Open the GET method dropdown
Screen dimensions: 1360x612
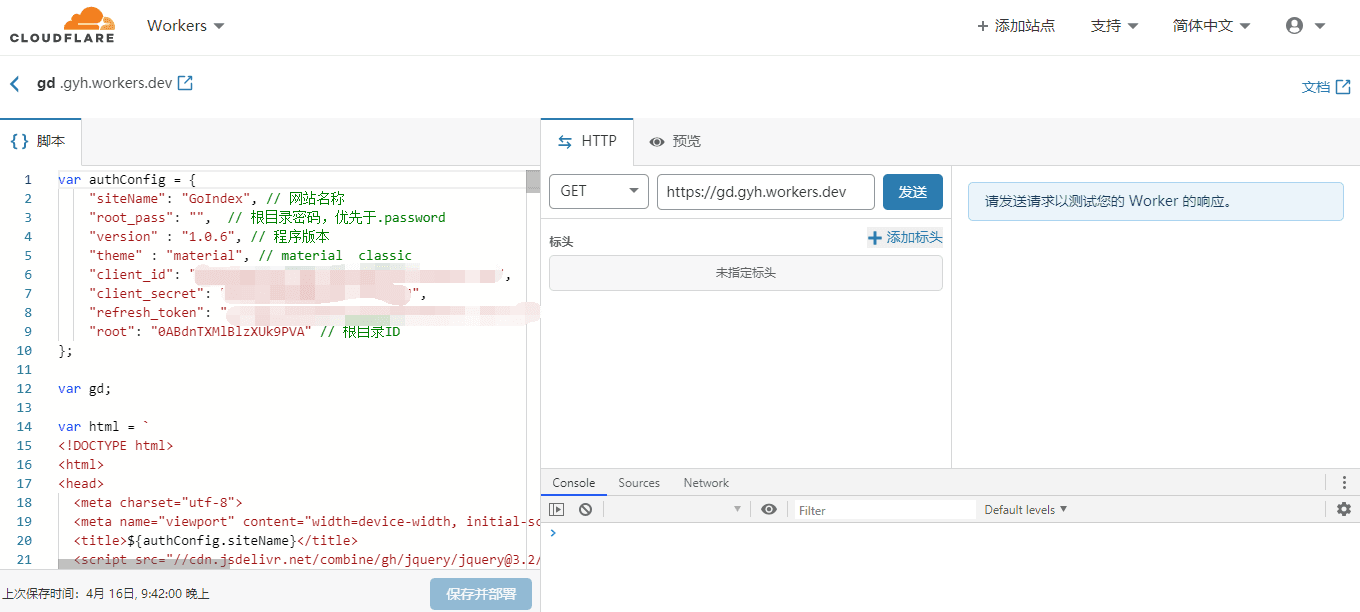[x=599, y=191]
